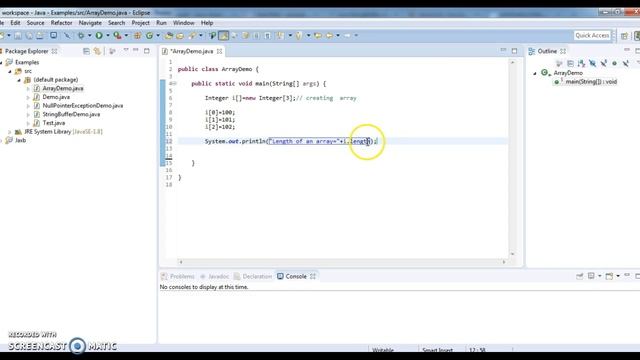Screen dimensions: 640x360
Task: Open the Refactor menu
Action: tap(61, 23)
